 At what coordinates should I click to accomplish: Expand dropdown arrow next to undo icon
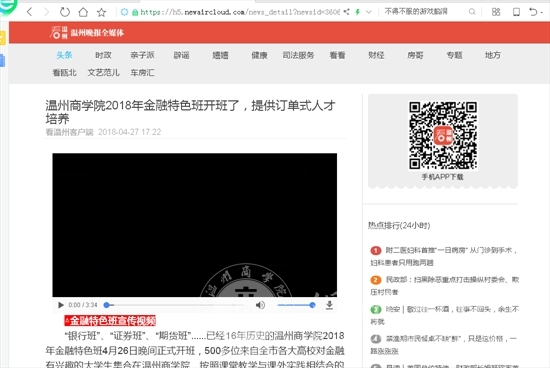pos(542,12)
